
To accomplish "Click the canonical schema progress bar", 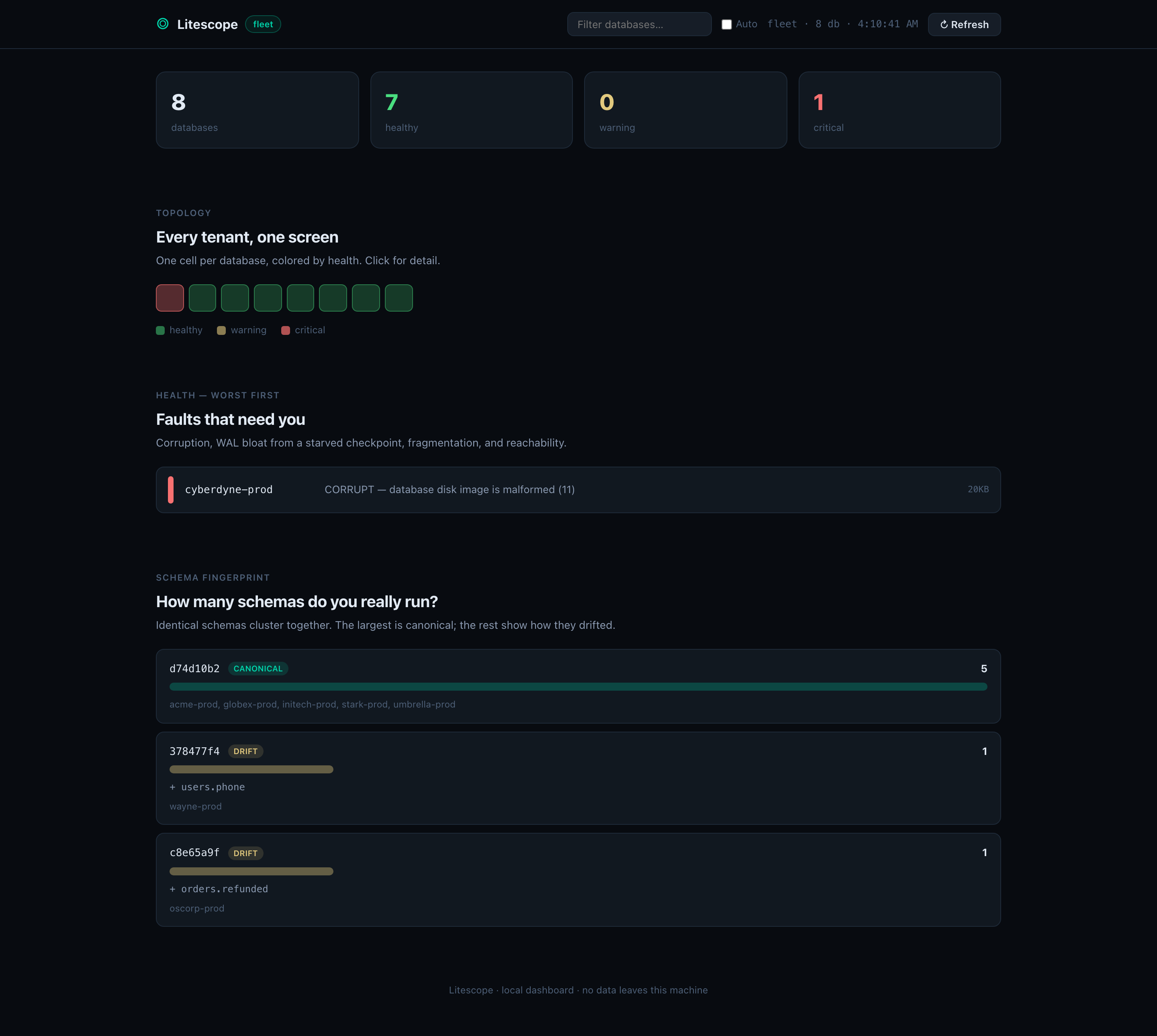I will coord(578,687).
